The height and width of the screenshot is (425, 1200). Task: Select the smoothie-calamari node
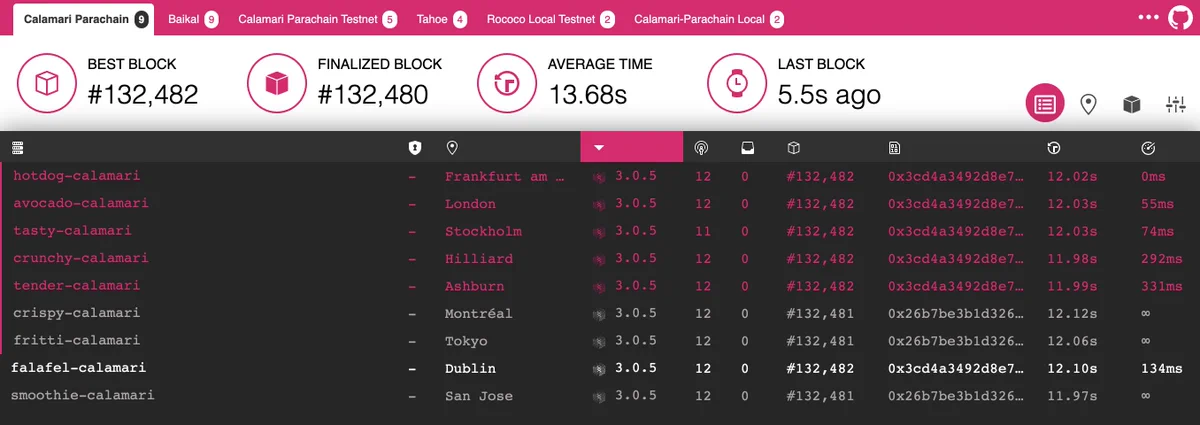[x=82, y=395]
